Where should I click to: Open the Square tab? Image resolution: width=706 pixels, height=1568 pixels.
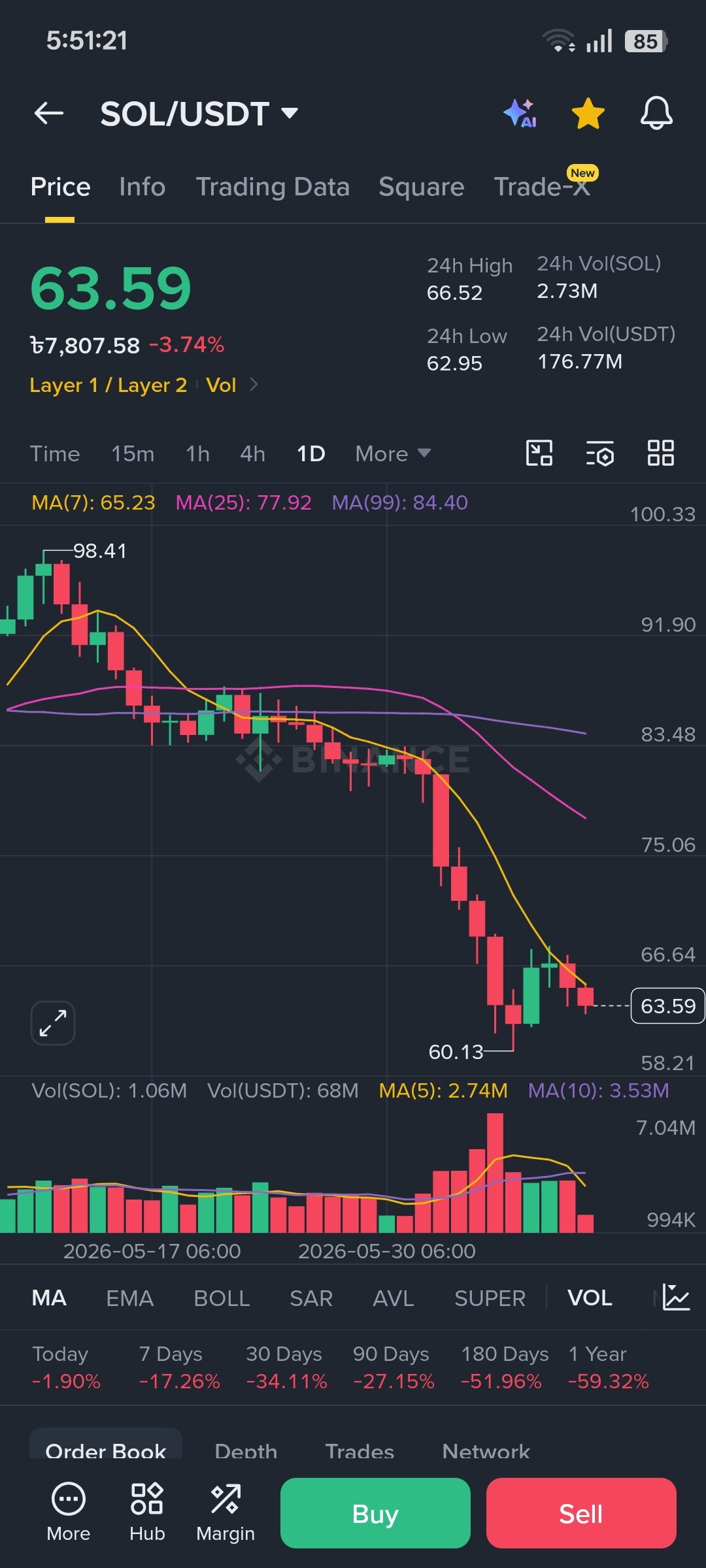(x=422, y=187)
